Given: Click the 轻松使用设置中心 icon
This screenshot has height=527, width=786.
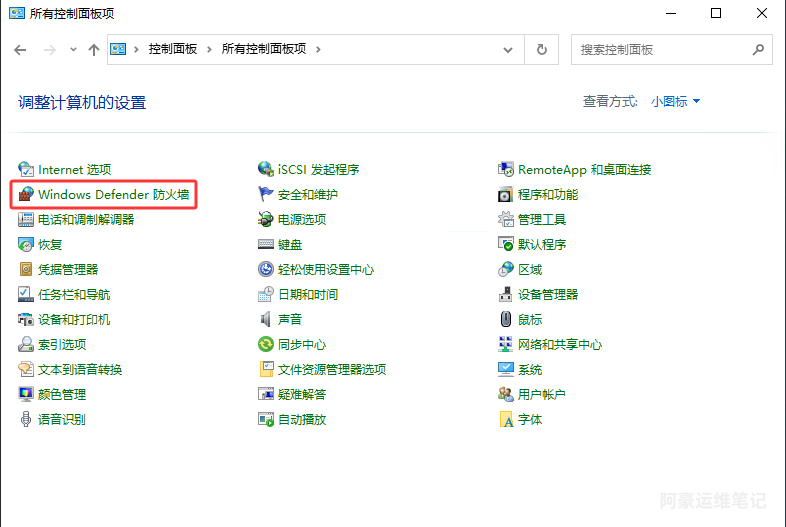Looking at the screenshot, I should coord(266,269).
